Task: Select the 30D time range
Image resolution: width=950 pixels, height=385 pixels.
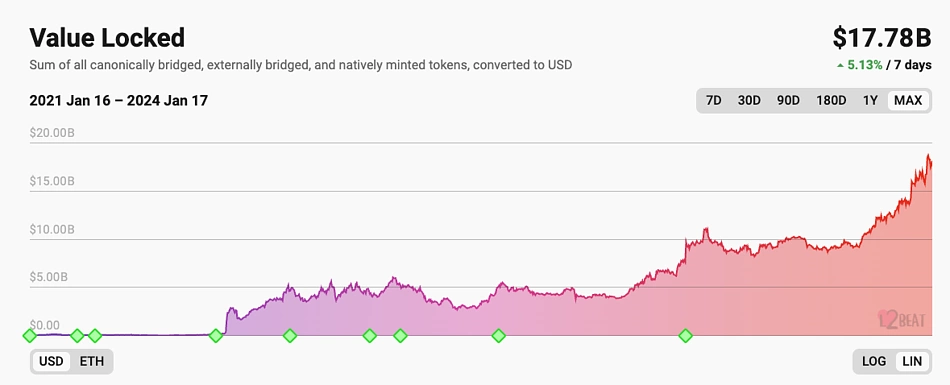Action: [x=749, y=101]
